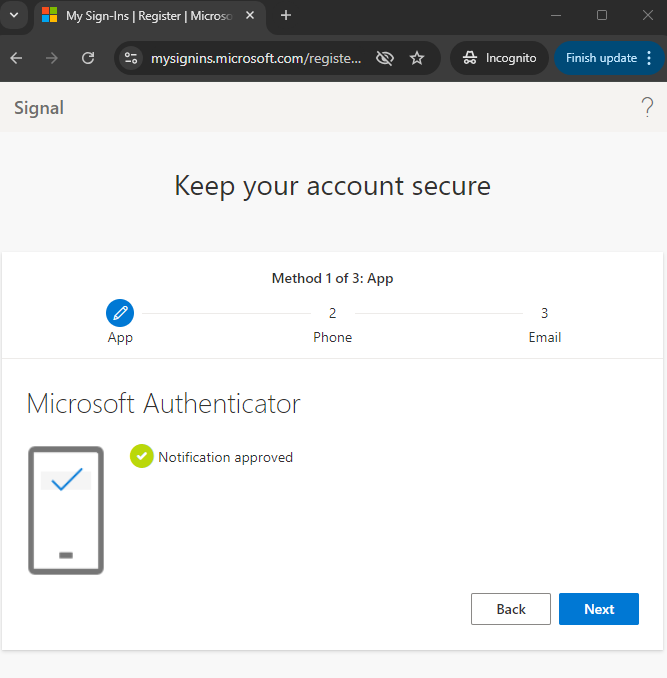The height and width of the screenshot is (678, 667).
Task: Click the Incognito indicator
Action: coord(499,58)
